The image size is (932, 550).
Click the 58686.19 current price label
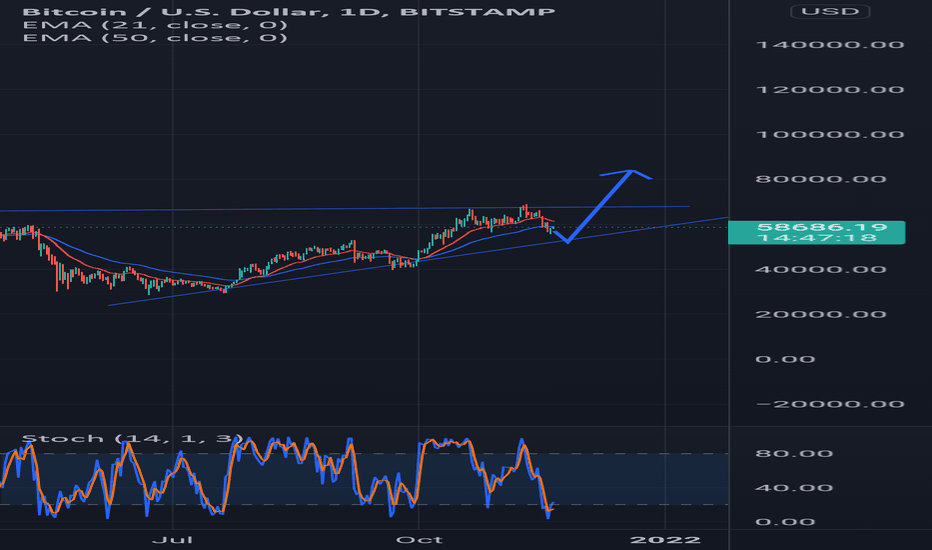click(822, 227)
